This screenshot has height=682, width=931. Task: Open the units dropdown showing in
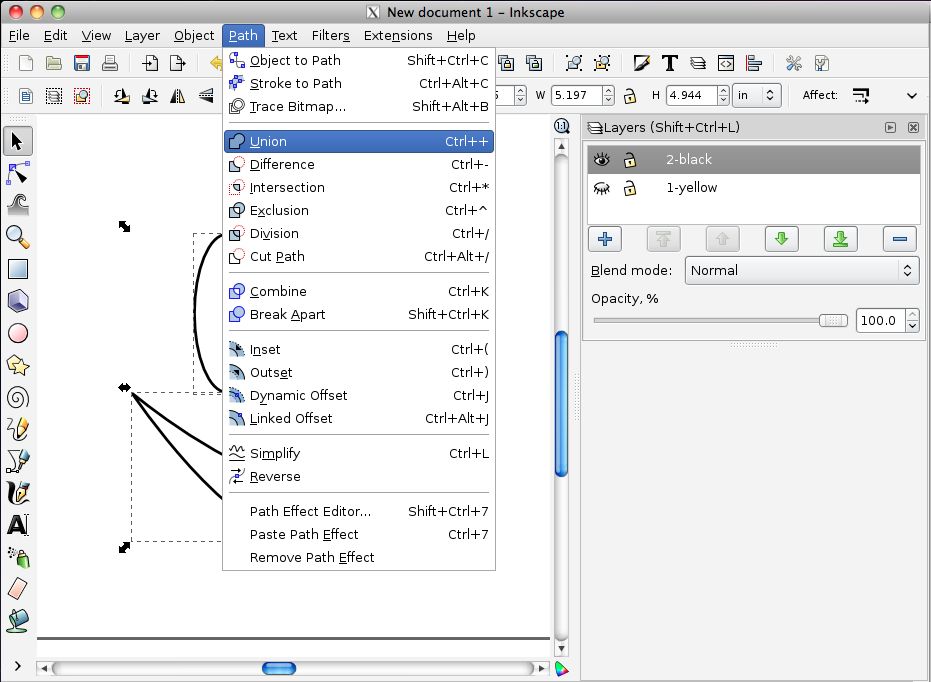coord(756,95)
